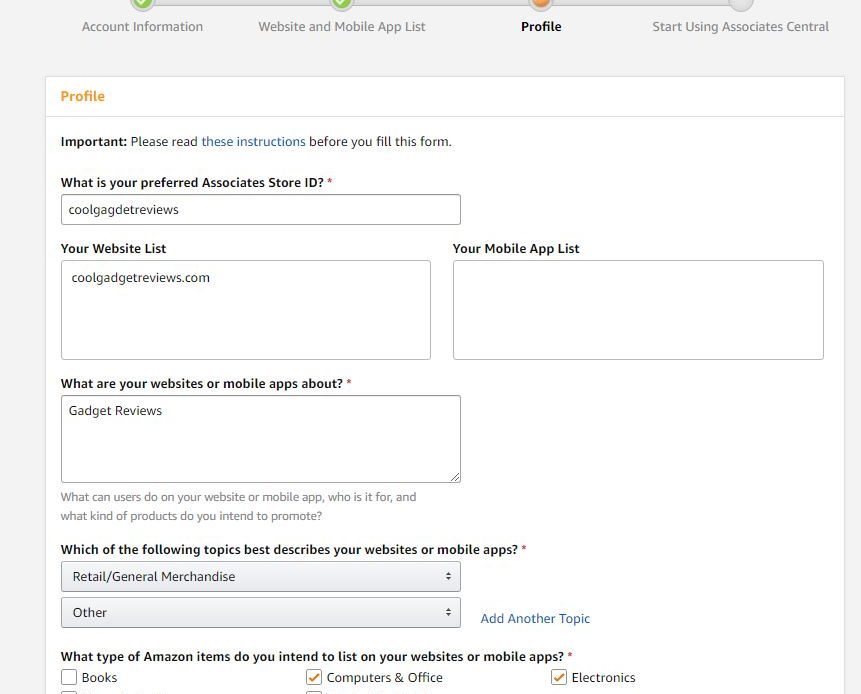The image size is (861, 694).
Task: Click the Start Using Associates Central step label
Action: 740,26
